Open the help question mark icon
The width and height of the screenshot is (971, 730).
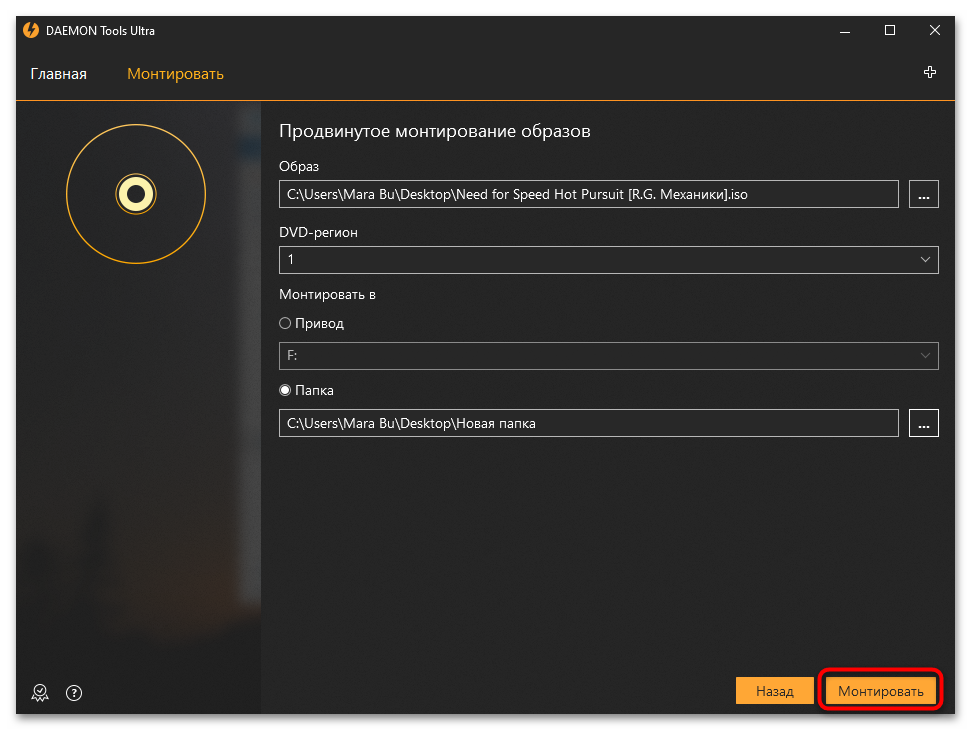(74, 693)
